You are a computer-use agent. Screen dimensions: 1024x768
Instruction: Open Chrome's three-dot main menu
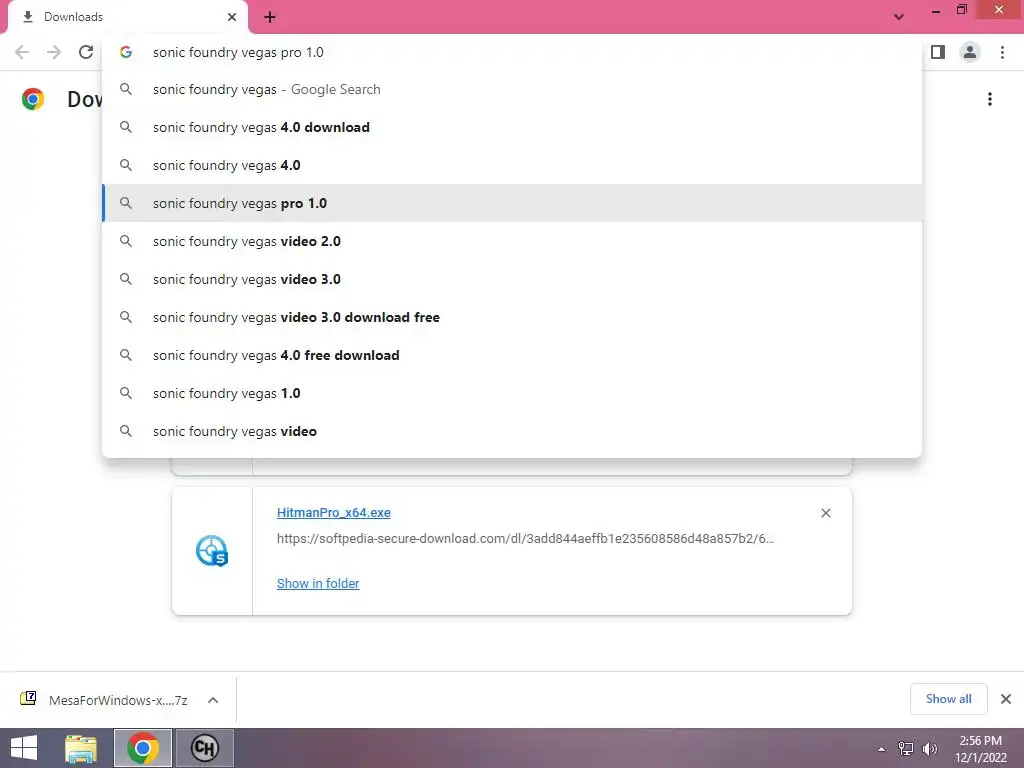coord(1002,52)
